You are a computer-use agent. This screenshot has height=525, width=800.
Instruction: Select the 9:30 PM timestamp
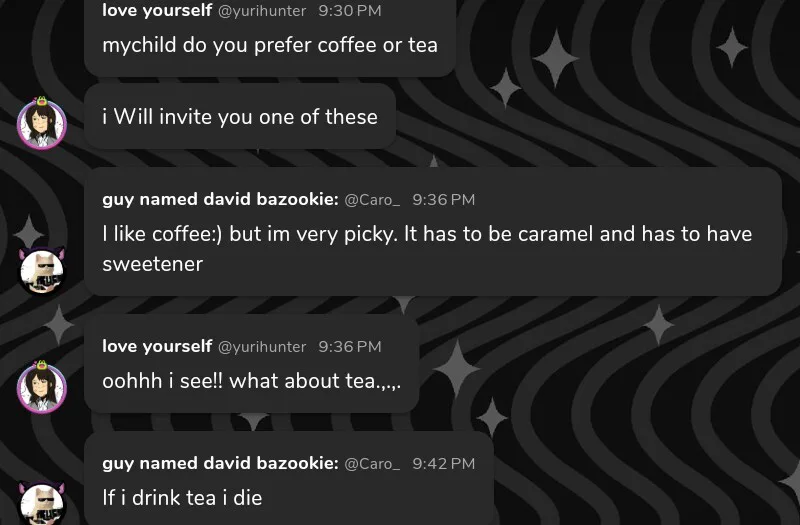(x=350, y=10)
